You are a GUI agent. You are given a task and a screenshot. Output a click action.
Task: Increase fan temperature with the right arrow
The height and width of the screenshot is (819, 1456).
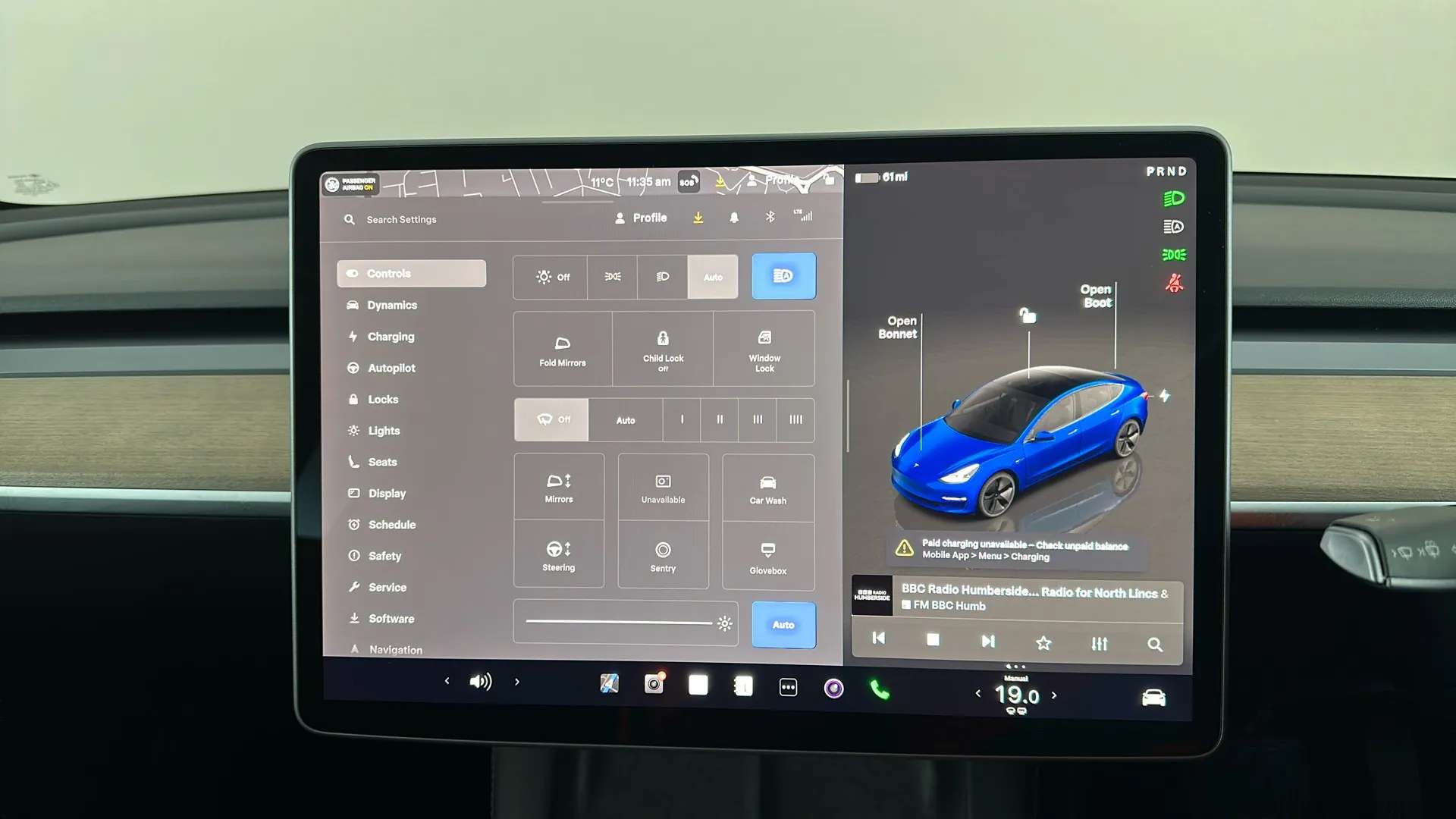[1054, 695]
